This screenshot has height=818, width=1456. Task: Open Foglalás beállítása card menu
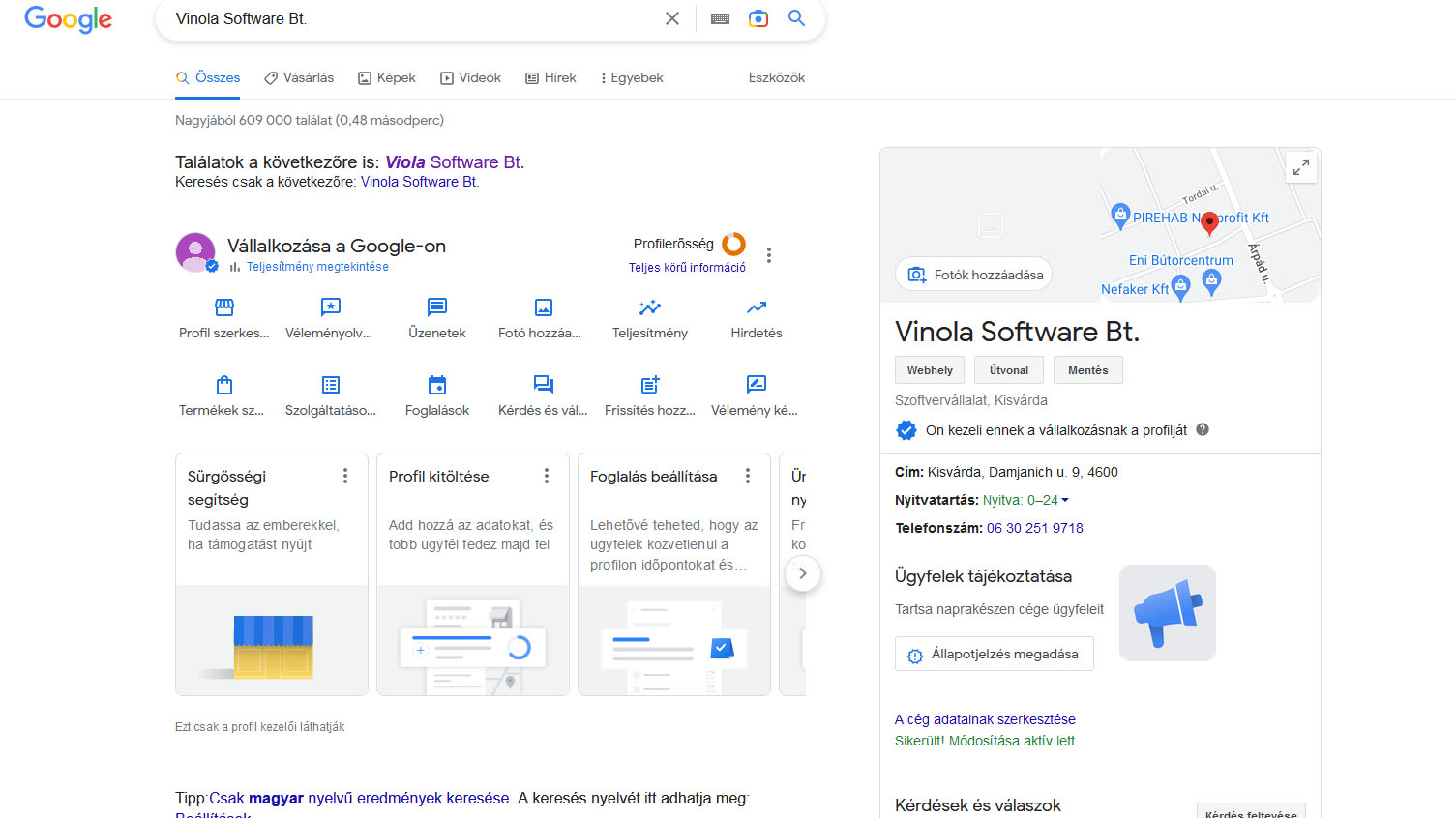[748, 476]
